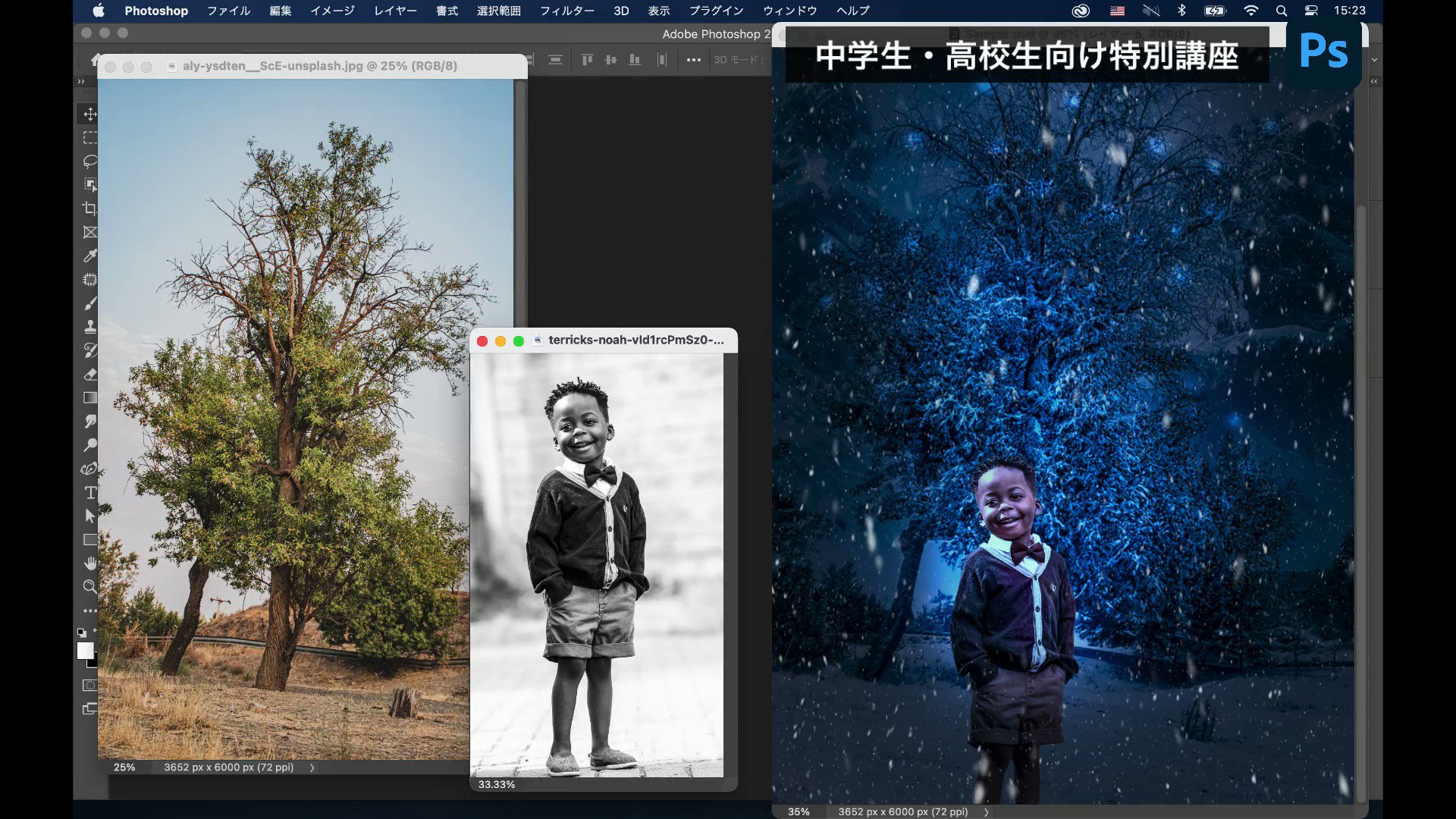
Task: Select the Eraser tool
Action: [x=89, y=374]
